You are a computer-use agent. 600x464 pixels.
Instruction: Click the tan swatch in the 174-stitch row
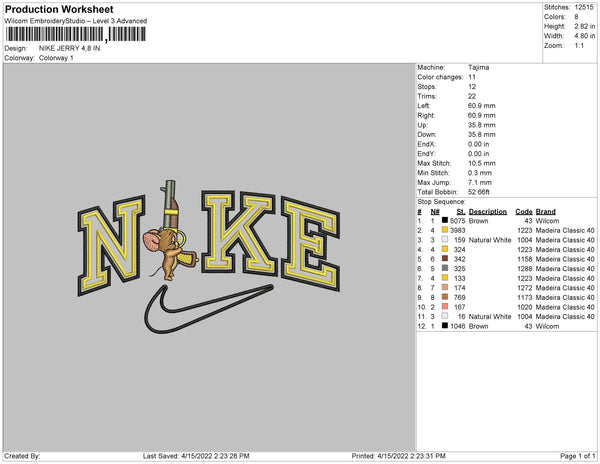[x=445, y=287]
